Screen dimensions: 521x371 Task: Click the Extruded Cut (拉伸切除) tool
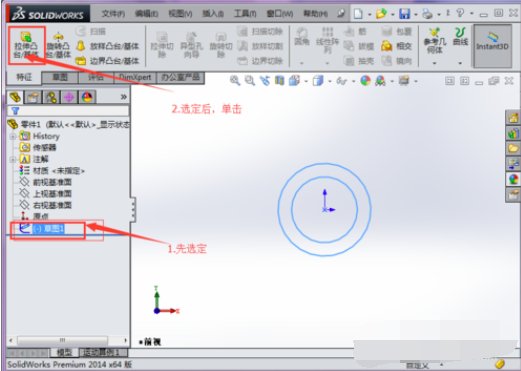point(162,45)
